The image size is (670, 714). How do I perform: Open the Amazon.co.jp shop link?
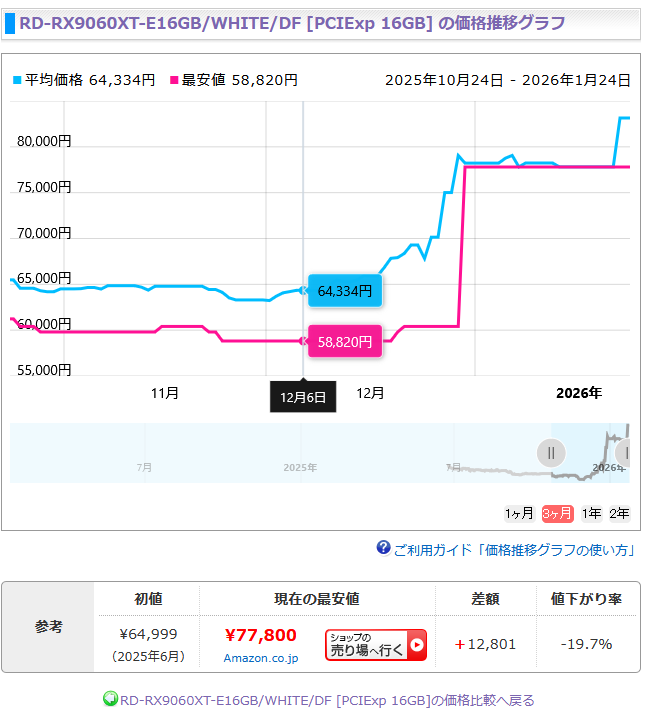coord(260,658)
